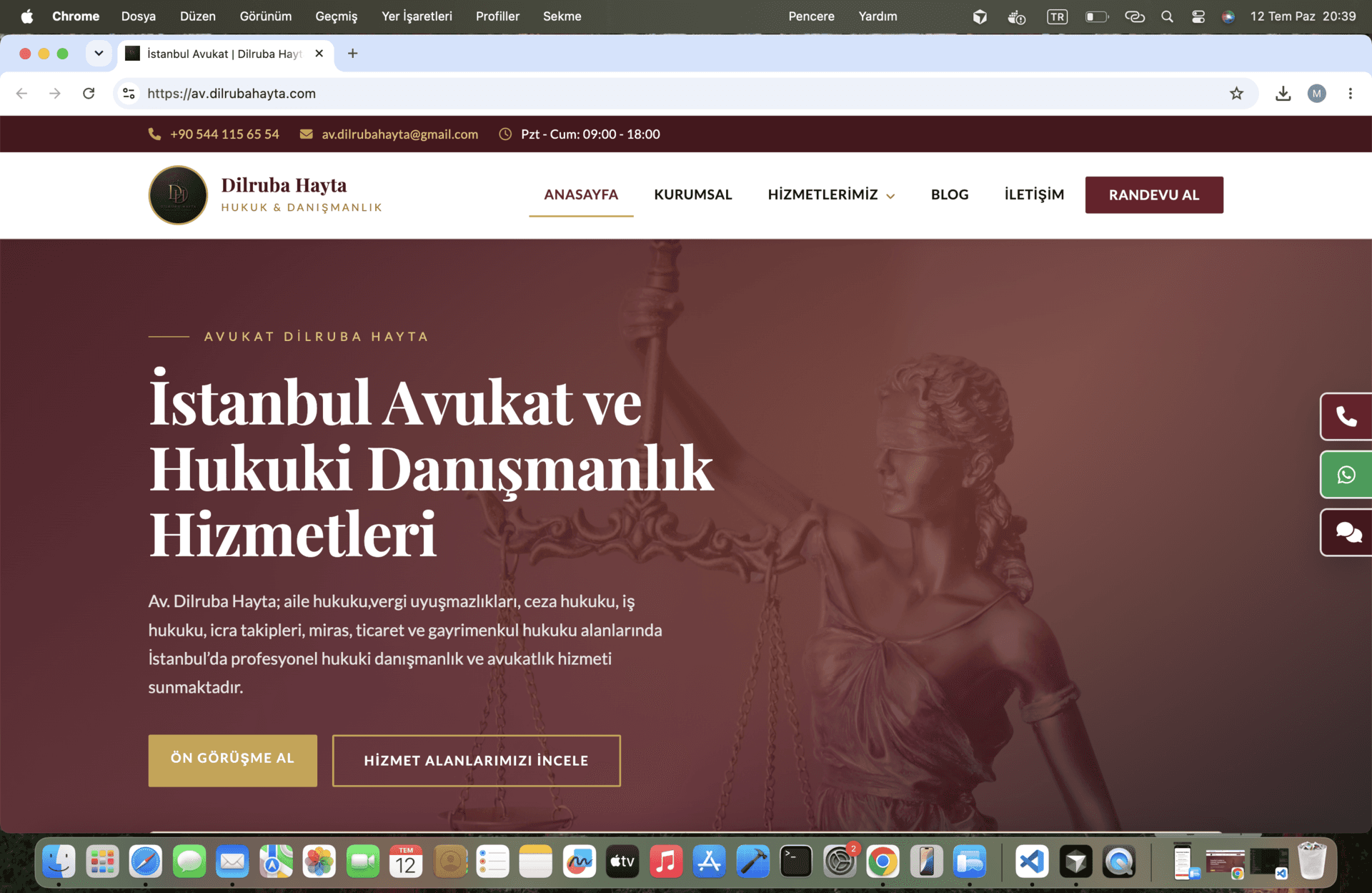
Task: Open the Apple menu
Action: tap(26, 16)
